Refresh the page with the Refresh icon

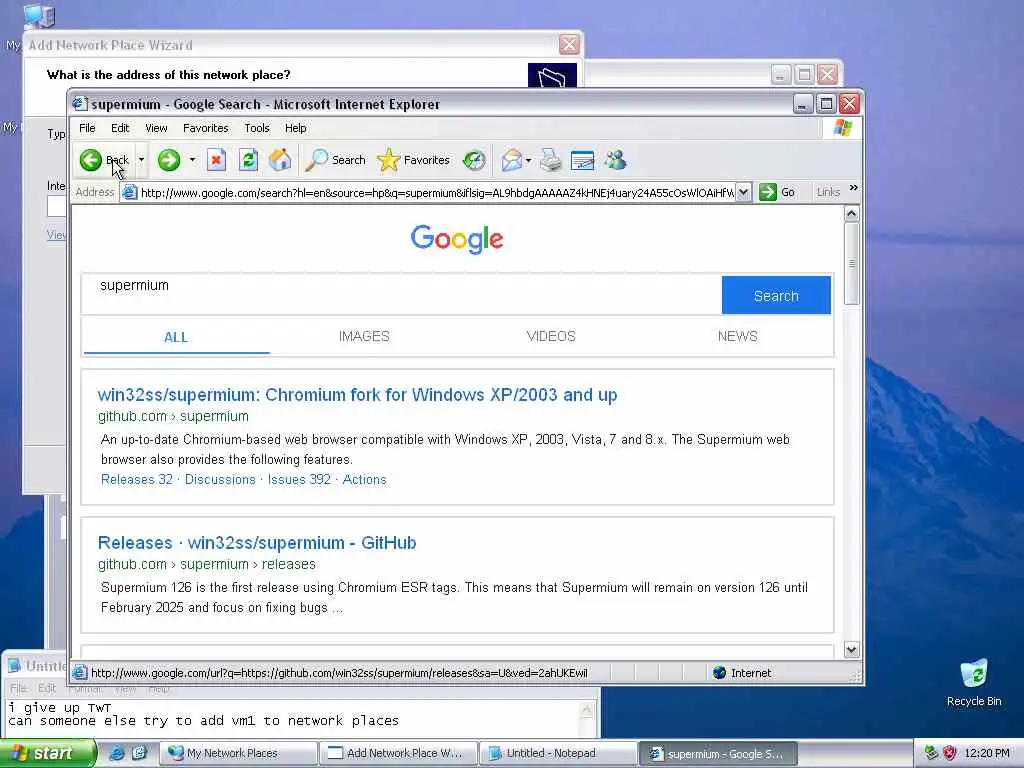coord(248,160)
